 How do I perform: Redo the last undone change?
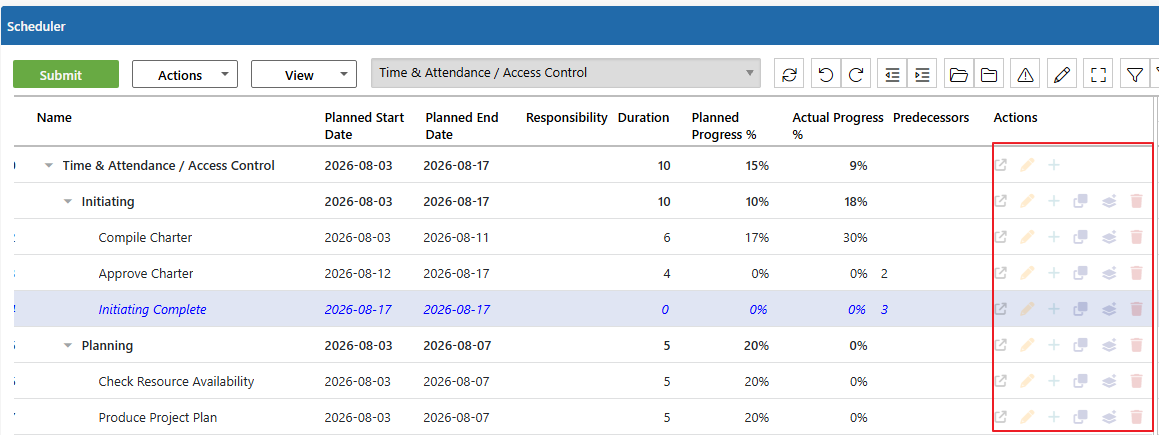(856, 75)
